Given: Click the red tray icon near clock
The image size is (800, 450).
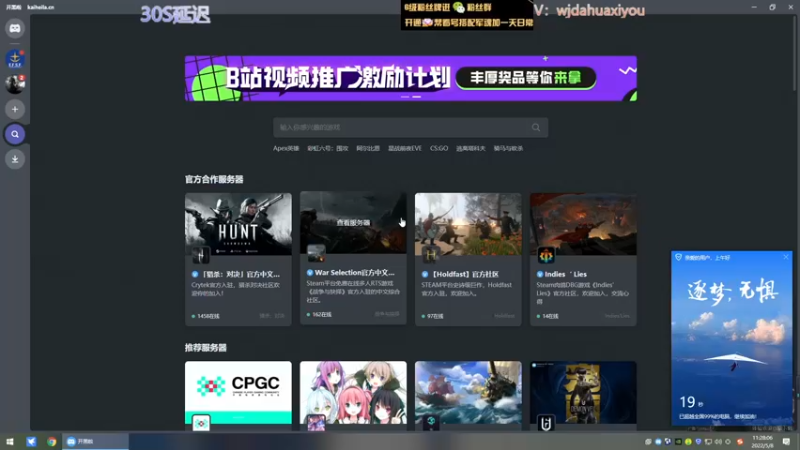Looking at the screenshot, I should click(x=740, y=442).
